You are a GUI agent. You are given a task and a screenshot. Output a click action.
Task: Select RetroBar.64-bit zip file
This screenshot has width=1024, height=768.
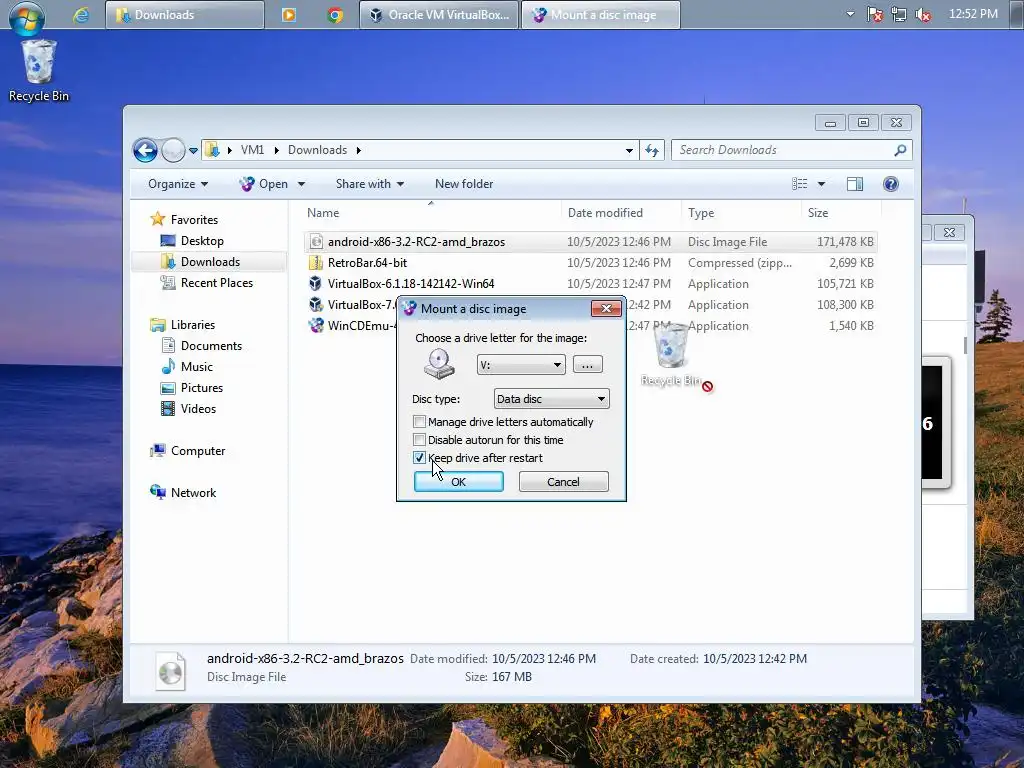(590, 263)
